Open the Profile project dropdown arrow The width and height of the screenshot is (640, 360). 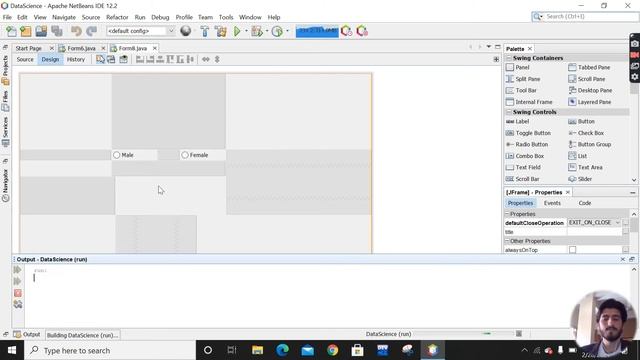click(287, 31)
